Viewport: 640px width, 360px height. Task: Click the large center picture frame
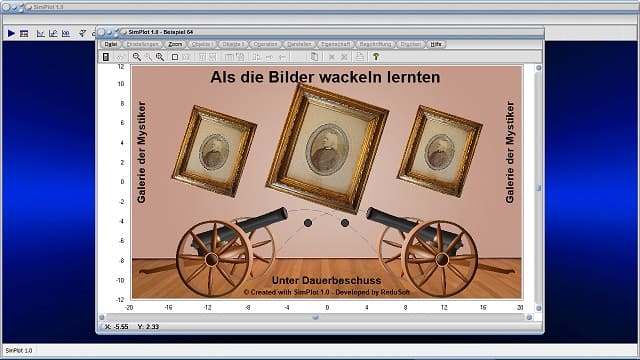(x=327, y=149)
